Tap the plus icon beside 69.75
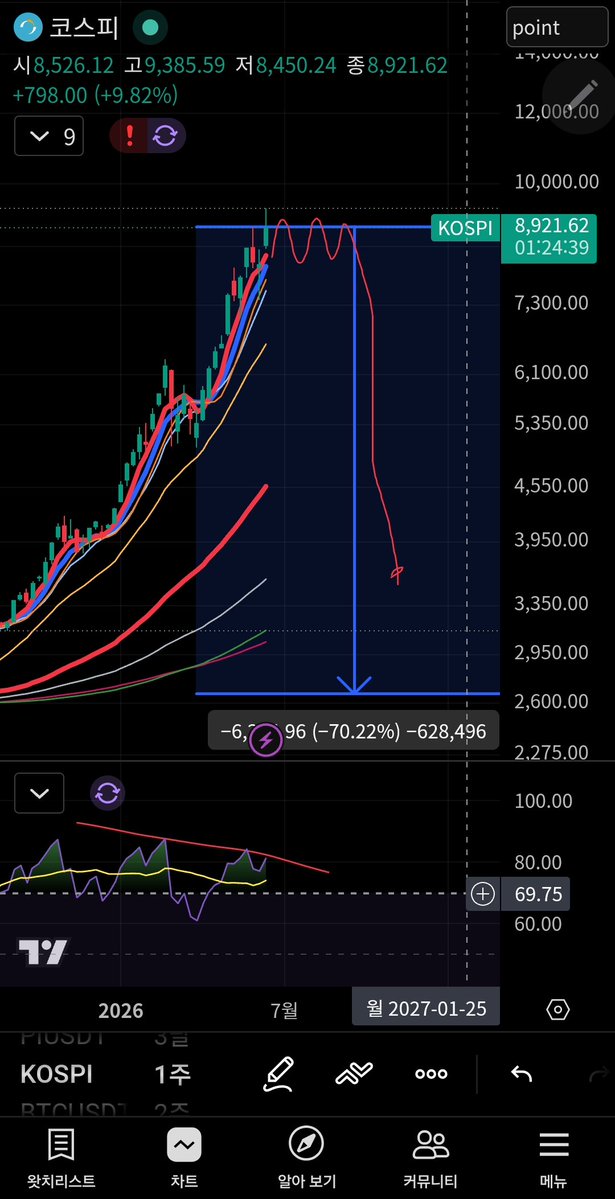The image size is (615, 1199). [x=483, y=894]
